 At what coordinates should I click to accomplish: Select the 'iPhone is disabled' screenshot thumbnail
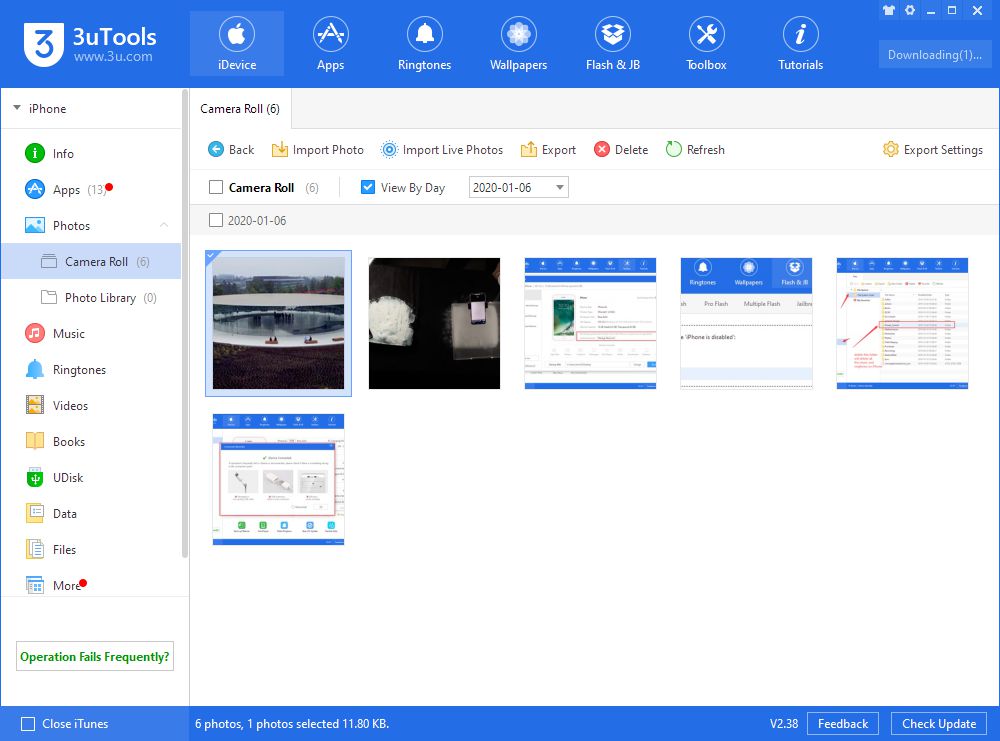tap(746, 323)
